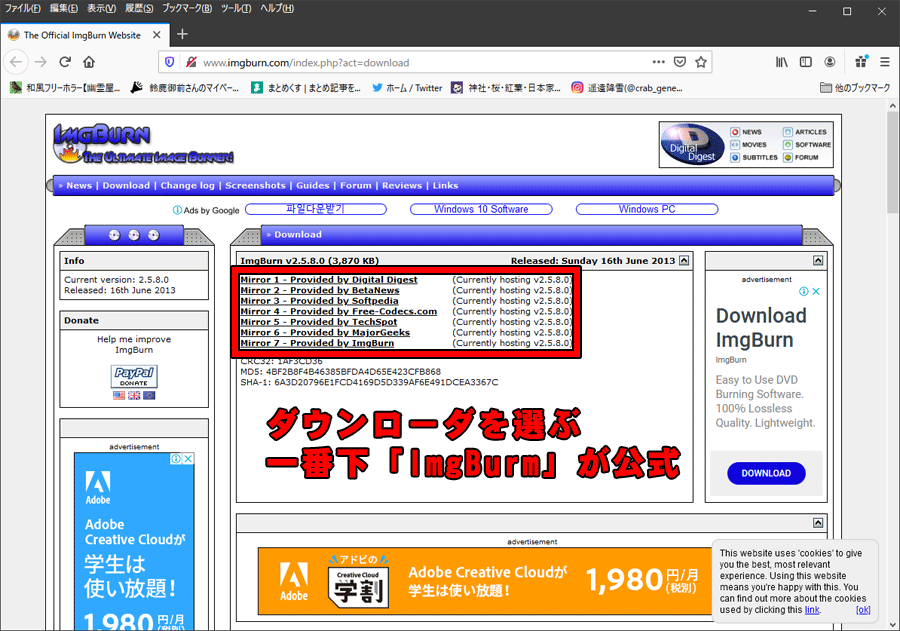Open Digital Digest SOFTWARE icon link
900x631 pixels.
(x=807, y=145)
